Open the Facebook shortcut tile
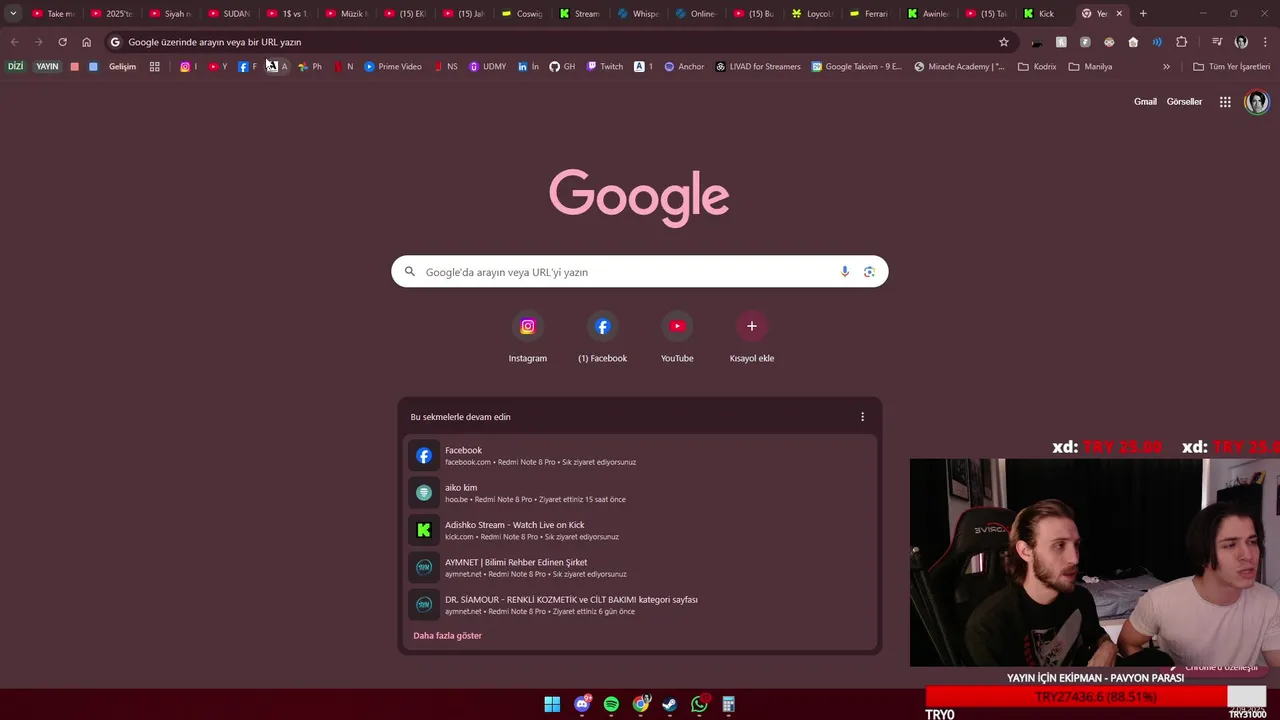Viewport: 1280px width, 720px height. 602,338
